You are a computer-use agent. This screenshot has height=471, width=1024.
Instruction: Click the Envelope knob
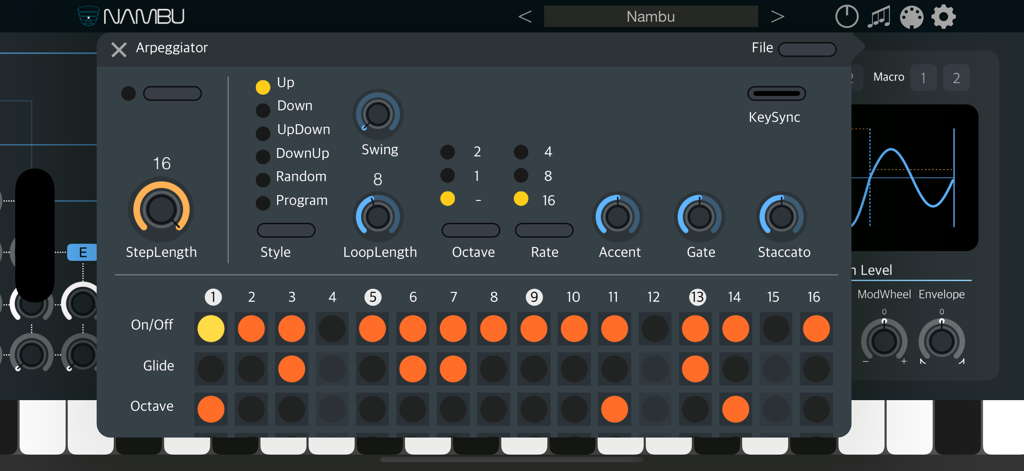pos(941,341)
